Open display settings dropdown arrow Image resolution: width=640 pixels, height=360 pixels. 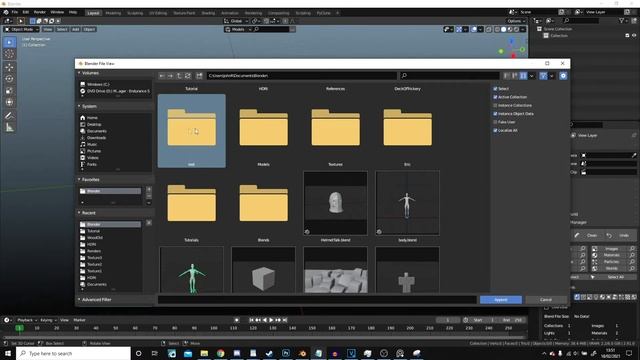pyautogui.click(x=531, y=76)
